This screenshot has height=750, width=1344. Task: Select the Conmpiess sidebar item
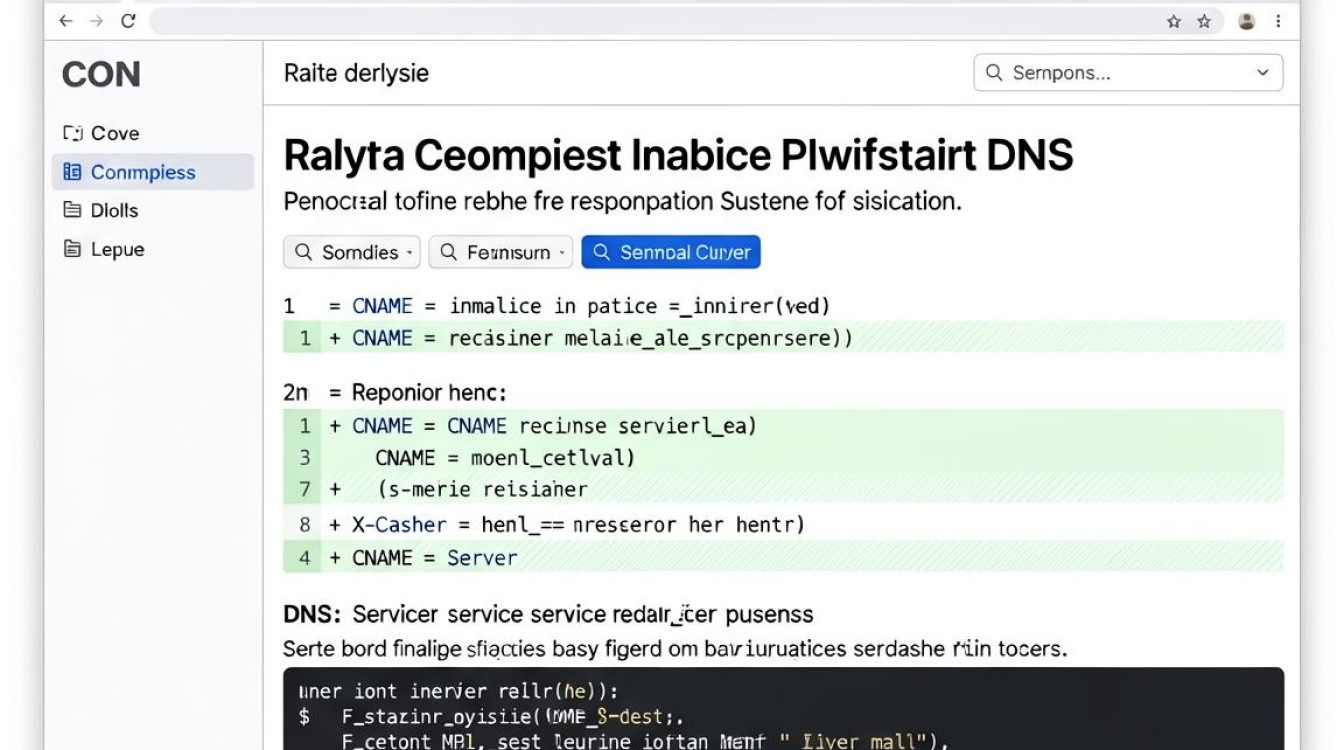[x=153, y=172]
